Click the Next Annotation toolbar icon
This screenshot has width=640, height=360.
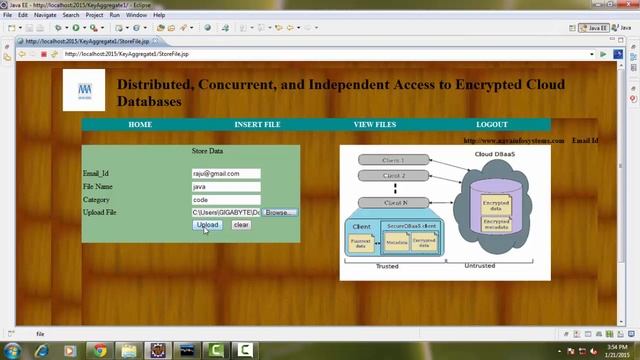coord(243,28)
